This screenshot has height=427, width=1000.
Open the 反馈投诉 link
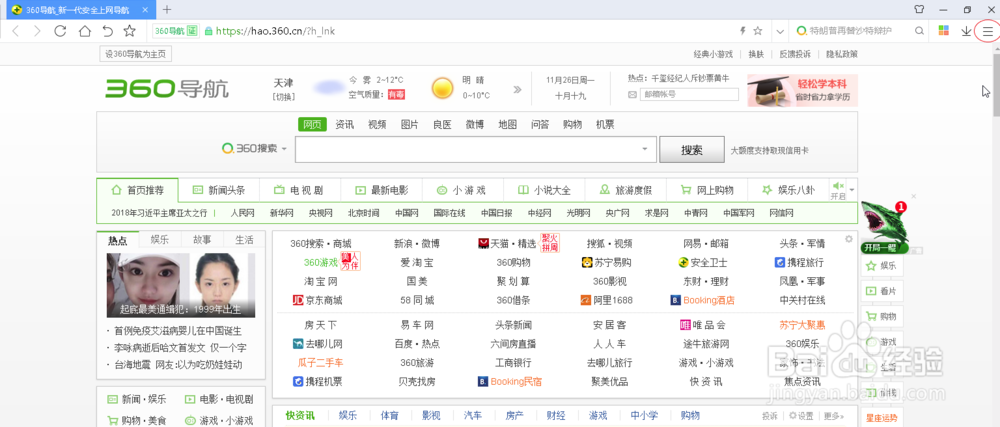pos(795,54)
